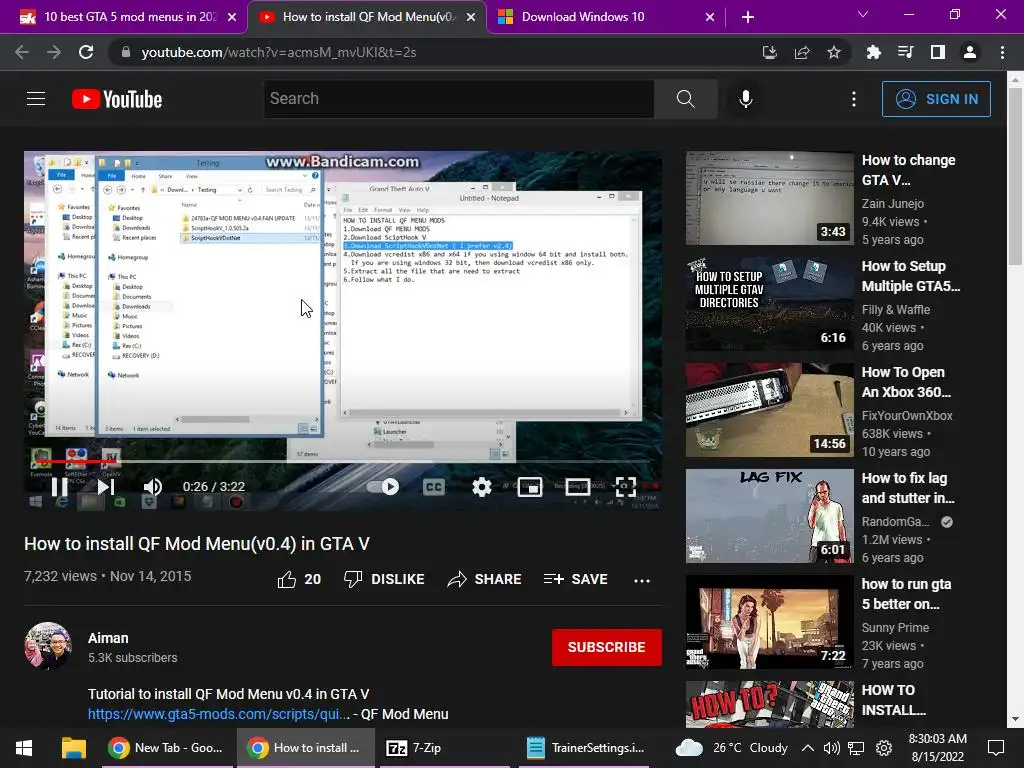Reload the current page
The image size is (1024, 768).
point(86,52)
